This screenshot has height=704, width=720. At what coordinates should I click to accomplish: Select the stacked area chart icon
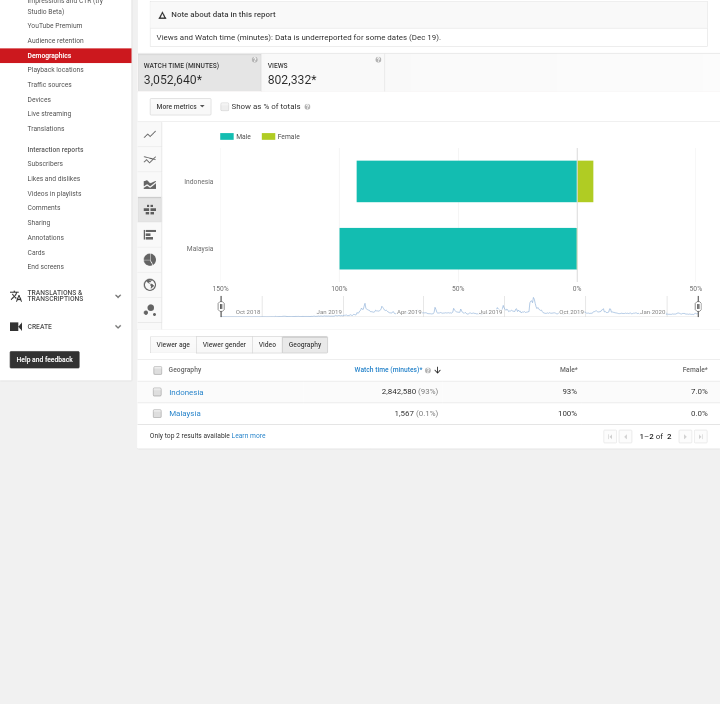coord(149,184)
